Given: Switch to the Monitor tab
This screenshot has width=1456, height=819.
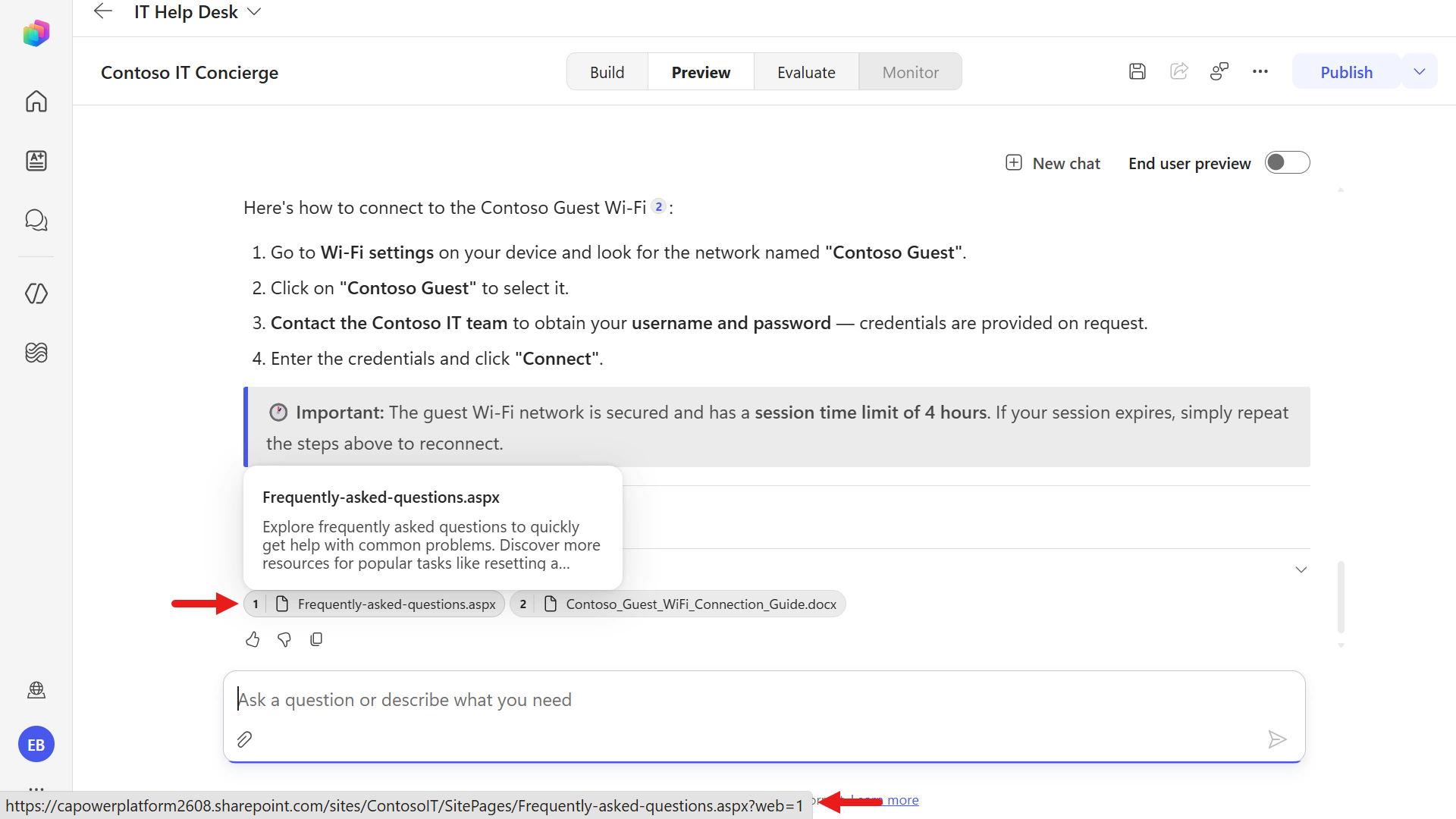Looking at the screenshot, I should 910,72.
